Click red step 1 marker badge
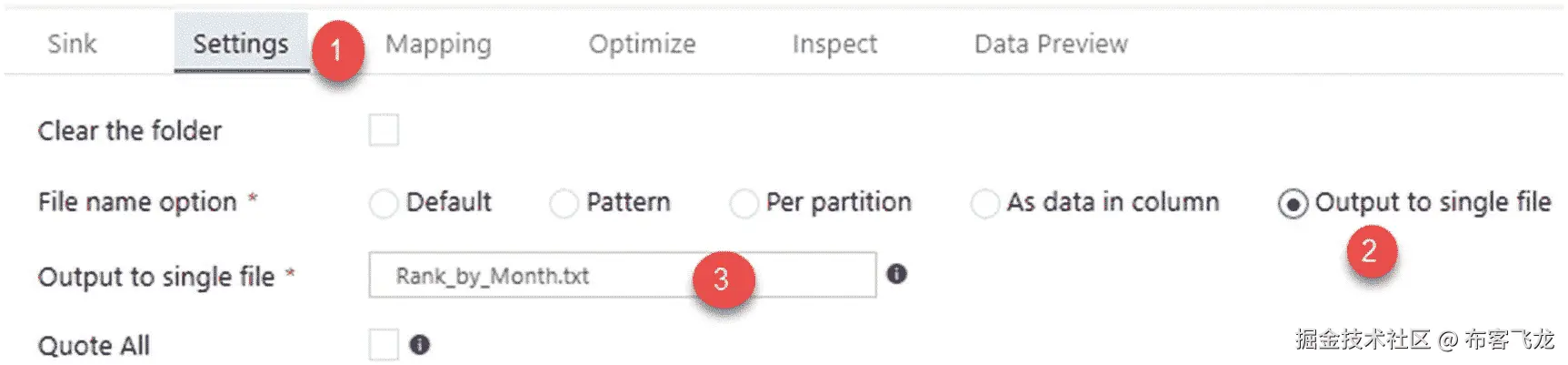Viewport: 1568px width, 365px height. pos(337,50)
